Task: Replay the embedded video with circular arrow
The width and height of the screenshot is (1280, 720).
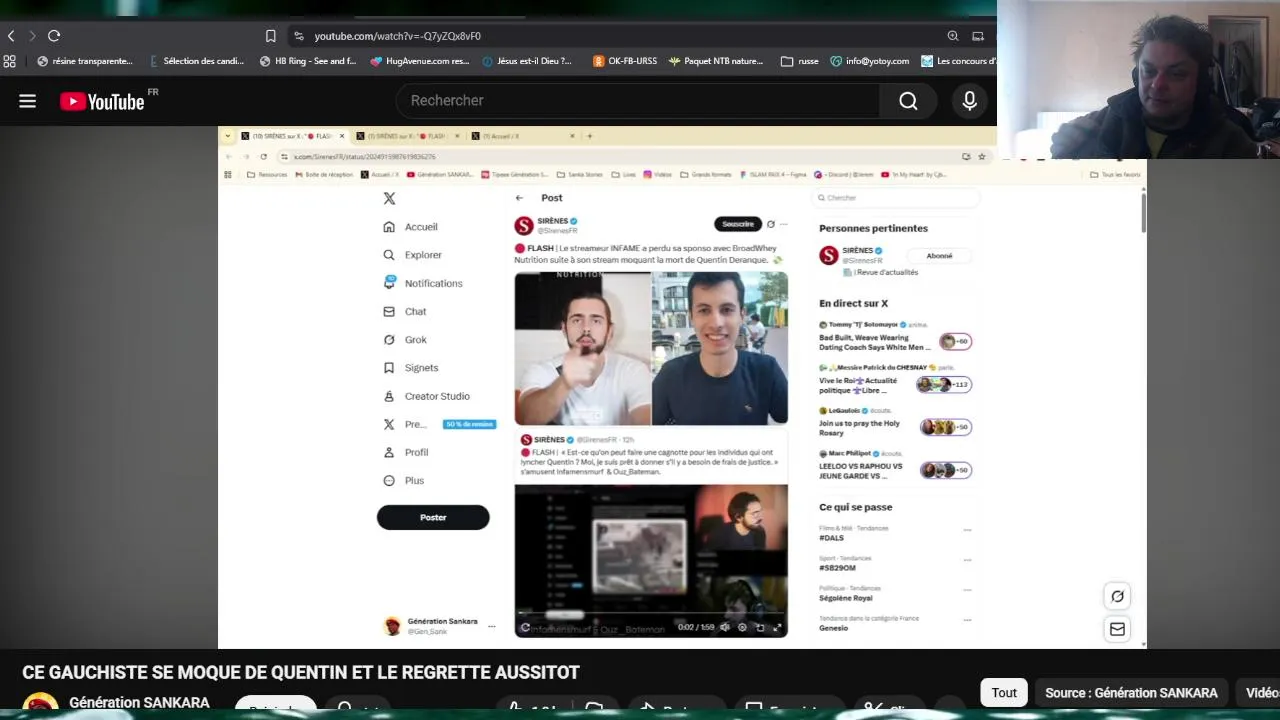Action: (x=525, y=628)
